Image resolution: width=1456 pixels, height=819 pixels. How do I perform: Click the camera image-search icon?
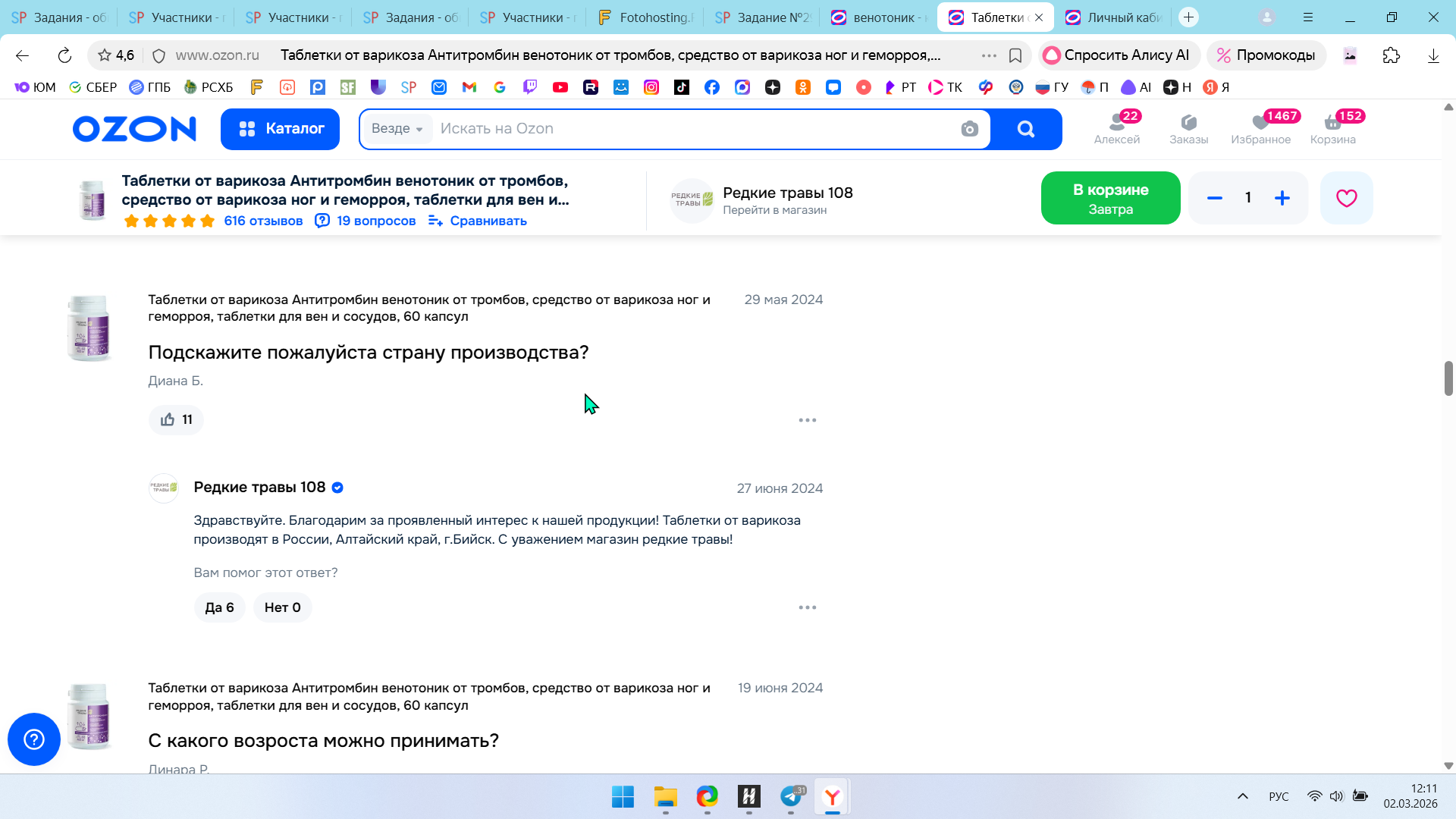tap(969, 129)
